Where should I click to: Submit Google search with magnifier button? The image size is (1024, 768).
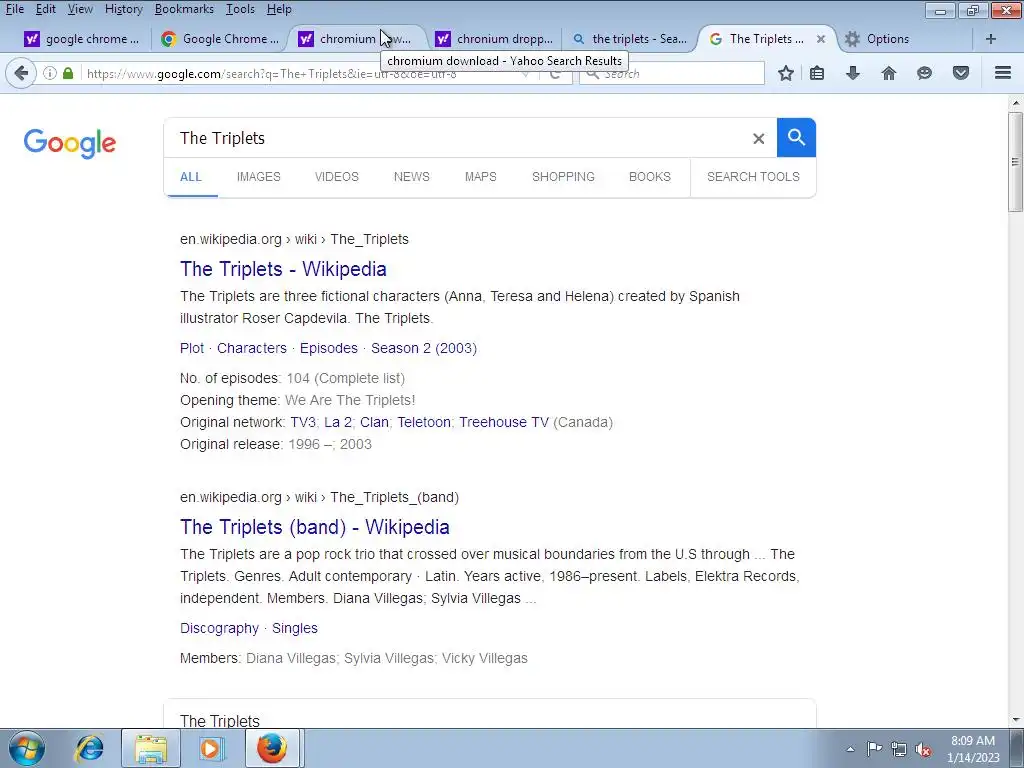pos(796,138)
